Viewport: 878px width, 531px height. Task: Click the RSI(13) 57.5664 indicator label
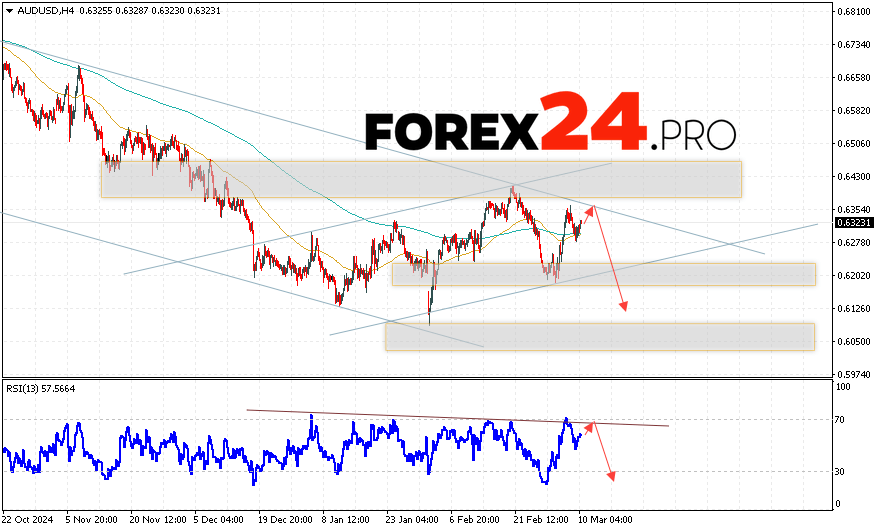pyautogui.click(x=41, y=389)
